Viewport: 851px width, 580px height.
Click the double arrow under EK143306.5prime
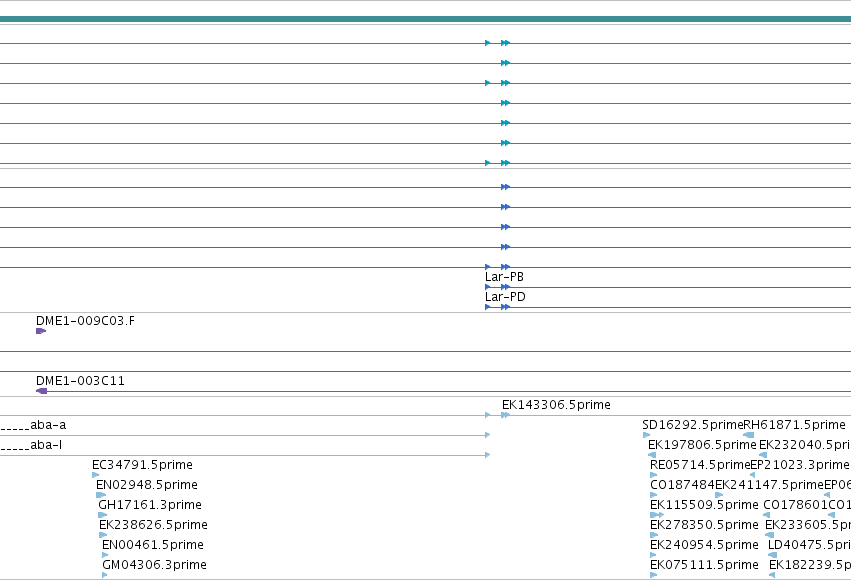point(505,415)
